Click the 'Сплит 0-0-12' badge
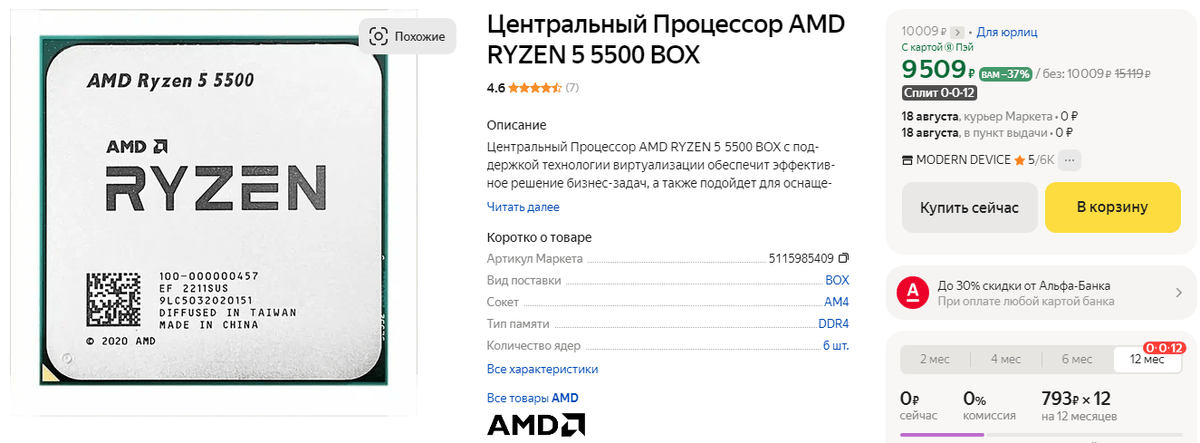The image size is (1200, 443). click(939, 93)
